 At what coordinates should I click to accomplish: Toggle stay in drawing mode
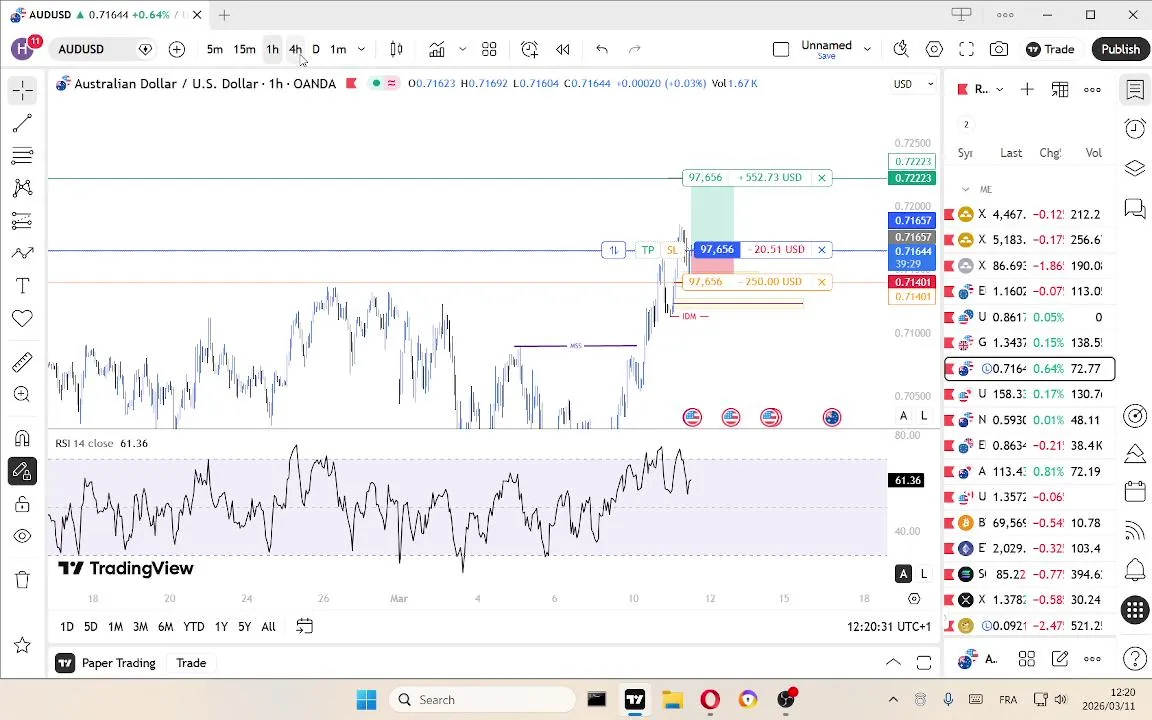[x=22, y=471]
